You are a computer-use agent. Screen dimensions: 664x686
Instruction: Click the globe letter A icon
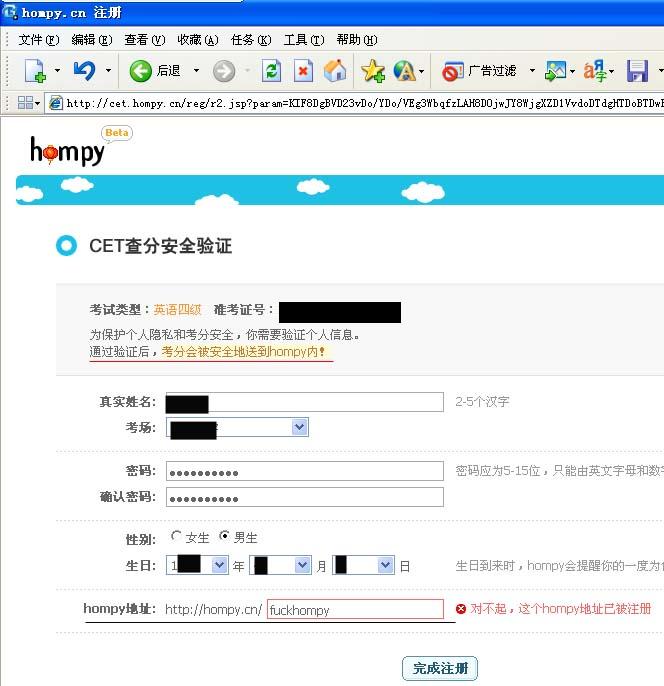404,70
